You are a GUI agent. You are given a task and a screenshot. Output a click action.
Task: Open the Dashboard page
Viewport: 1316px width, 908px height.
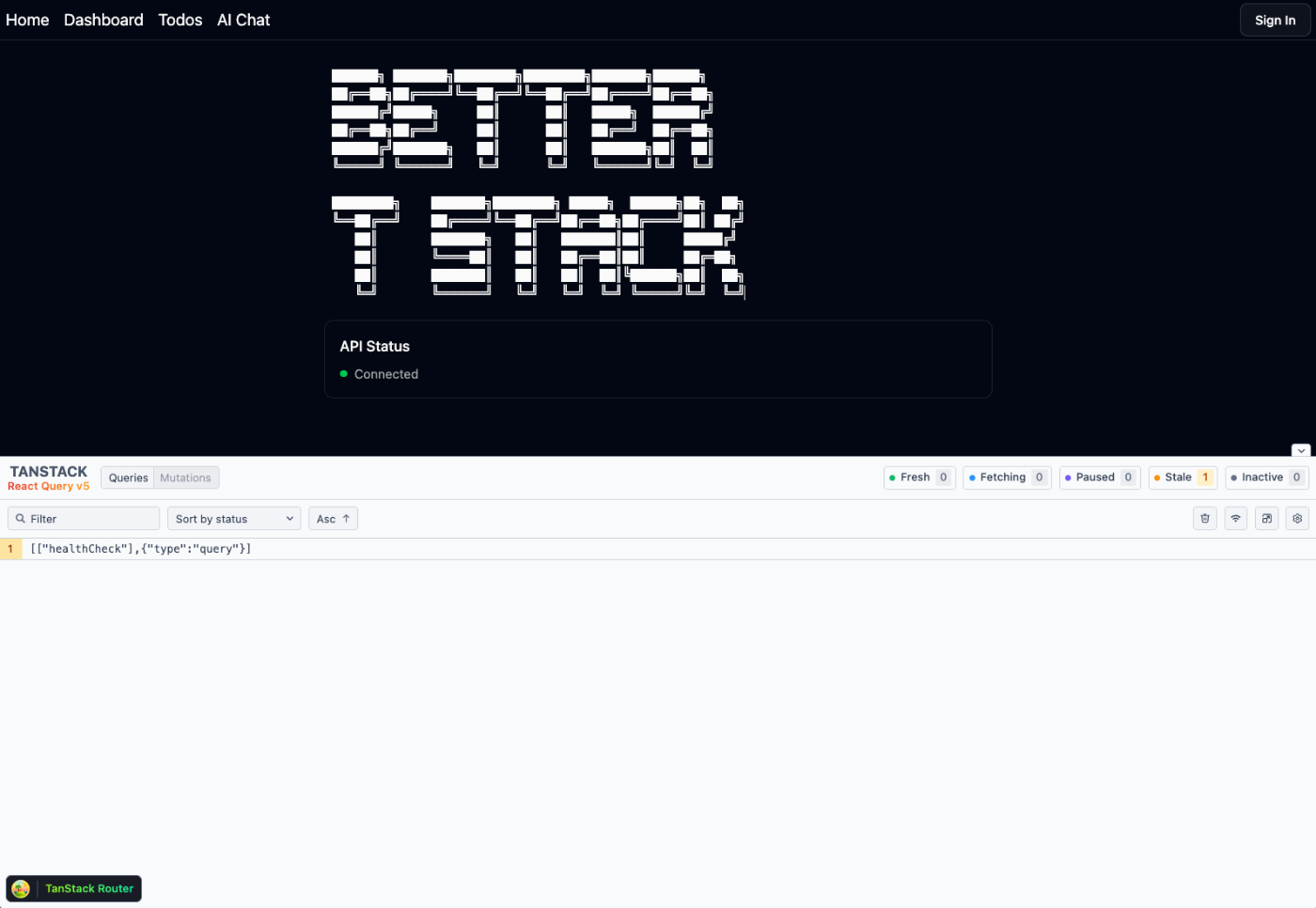pyautogui.click(x=103, y=20)
